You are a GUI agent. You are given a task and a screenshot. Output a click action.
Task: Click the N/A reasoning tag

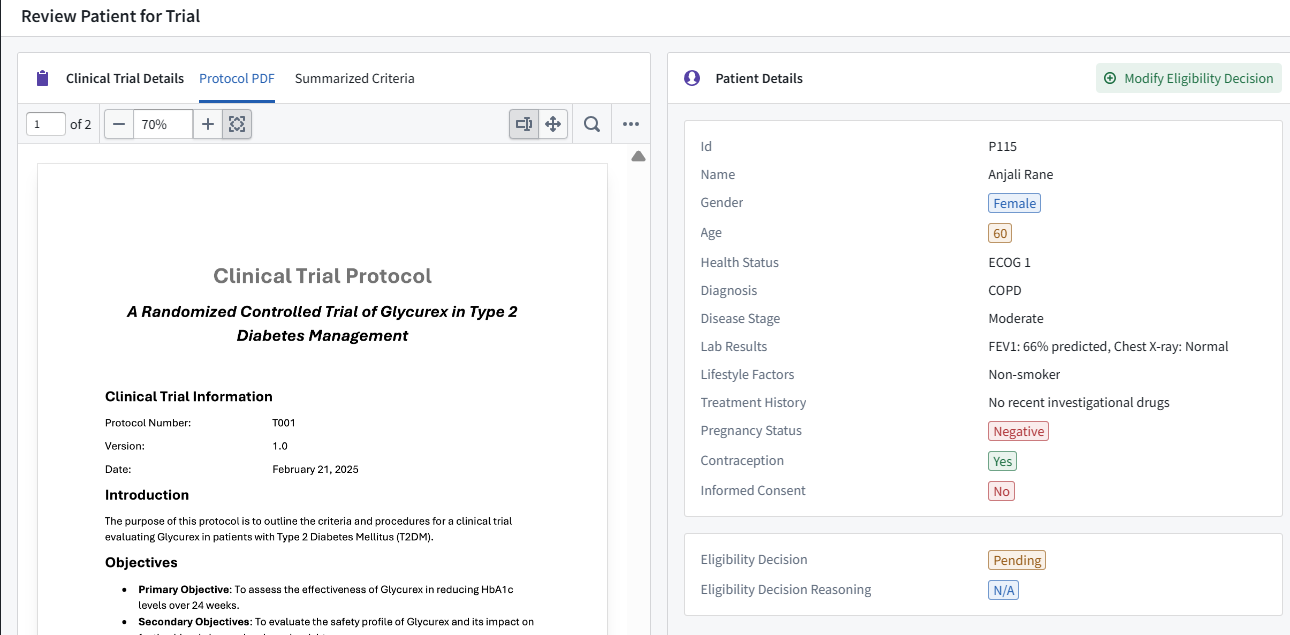click(x=1003, y=590)
